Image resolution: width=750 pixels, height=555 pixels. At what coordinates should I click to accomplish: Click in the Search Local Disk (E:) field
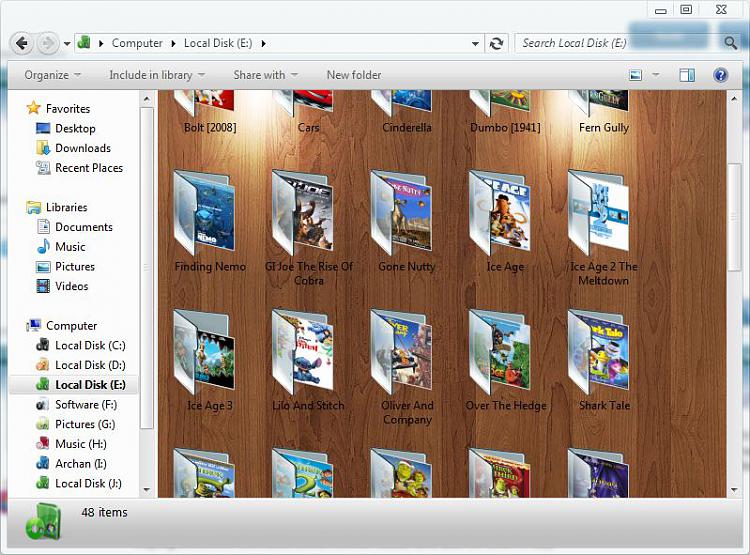(618, 43)
